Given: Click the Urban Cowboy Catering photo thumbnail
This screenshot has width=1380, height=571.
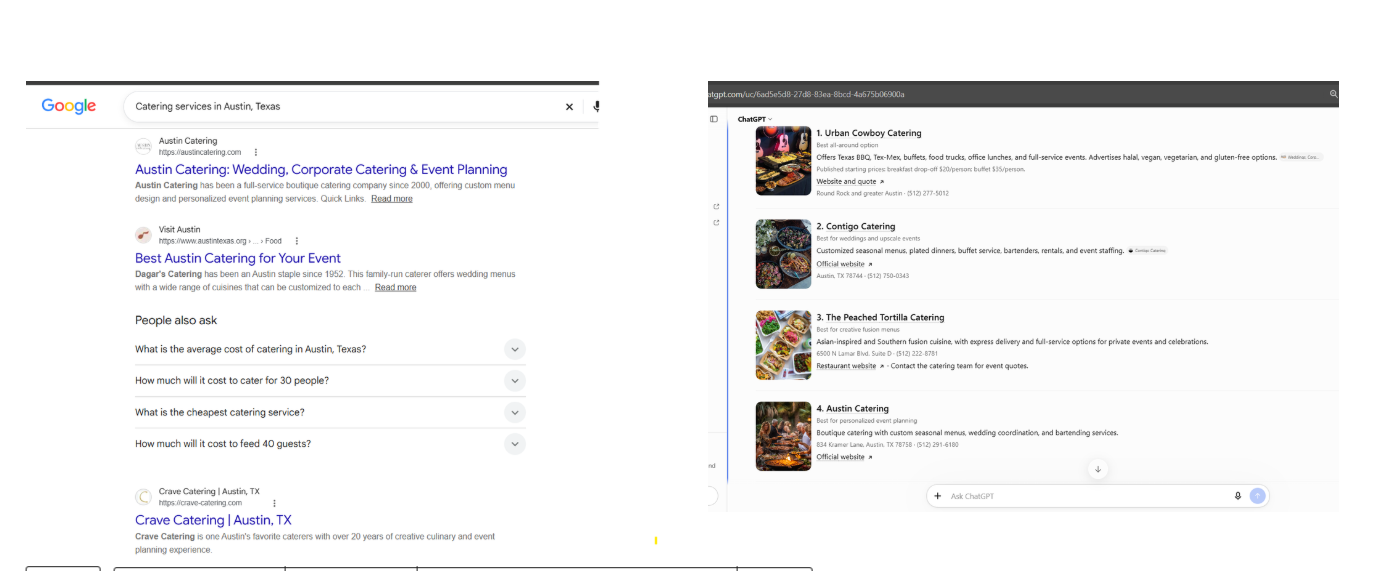Looking at the screenshot, I should click(783, 161).
